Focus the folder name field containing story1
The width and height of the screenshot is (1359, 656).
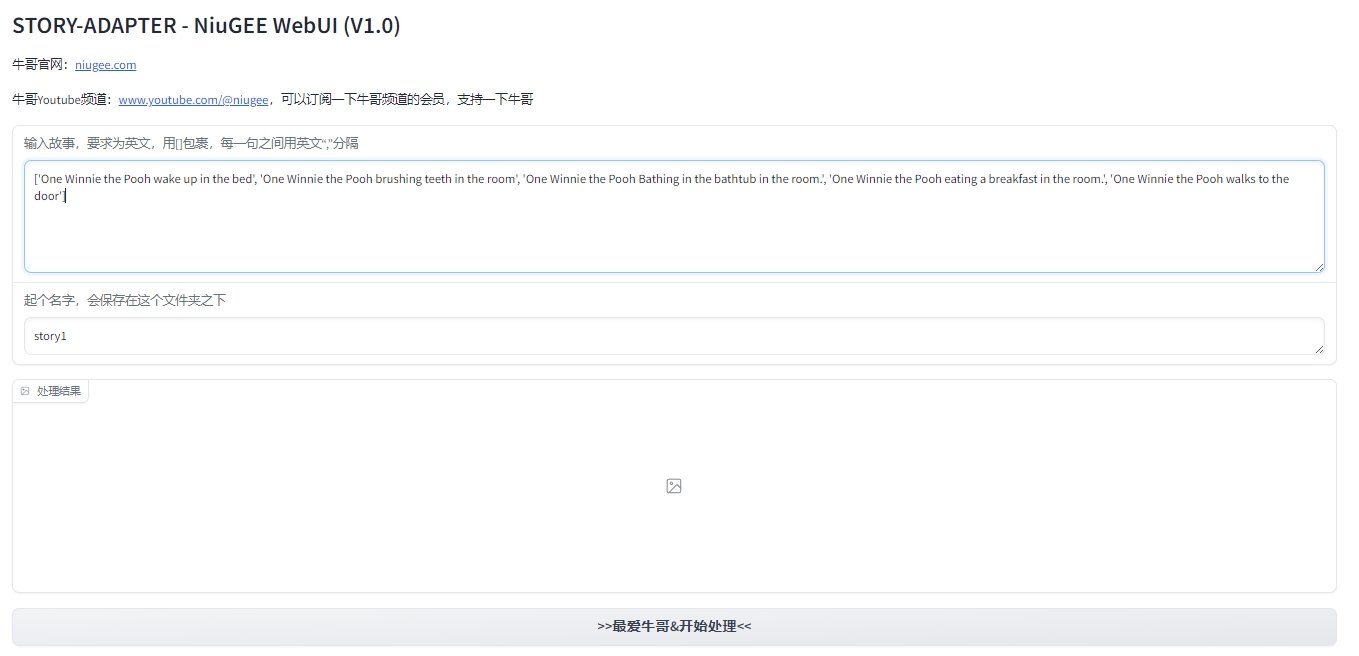coord(600,336)
